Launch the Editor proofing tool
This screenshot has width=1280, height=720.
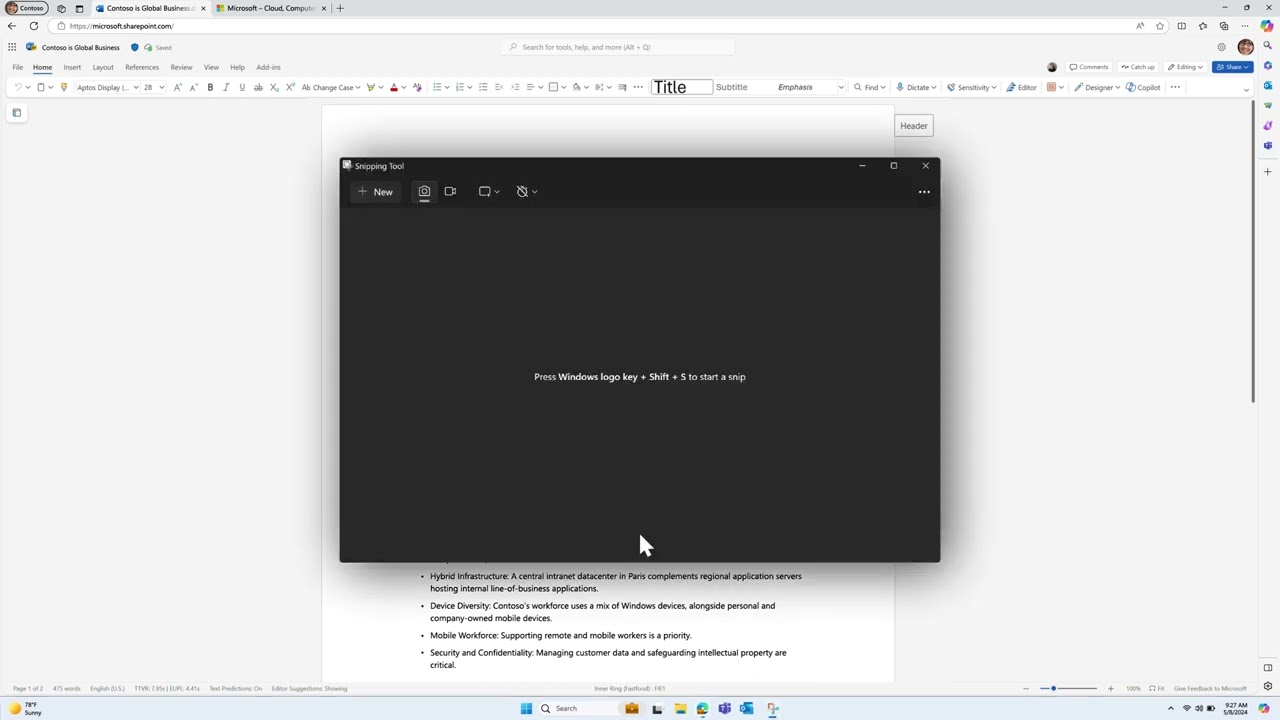pos(1021,87)
